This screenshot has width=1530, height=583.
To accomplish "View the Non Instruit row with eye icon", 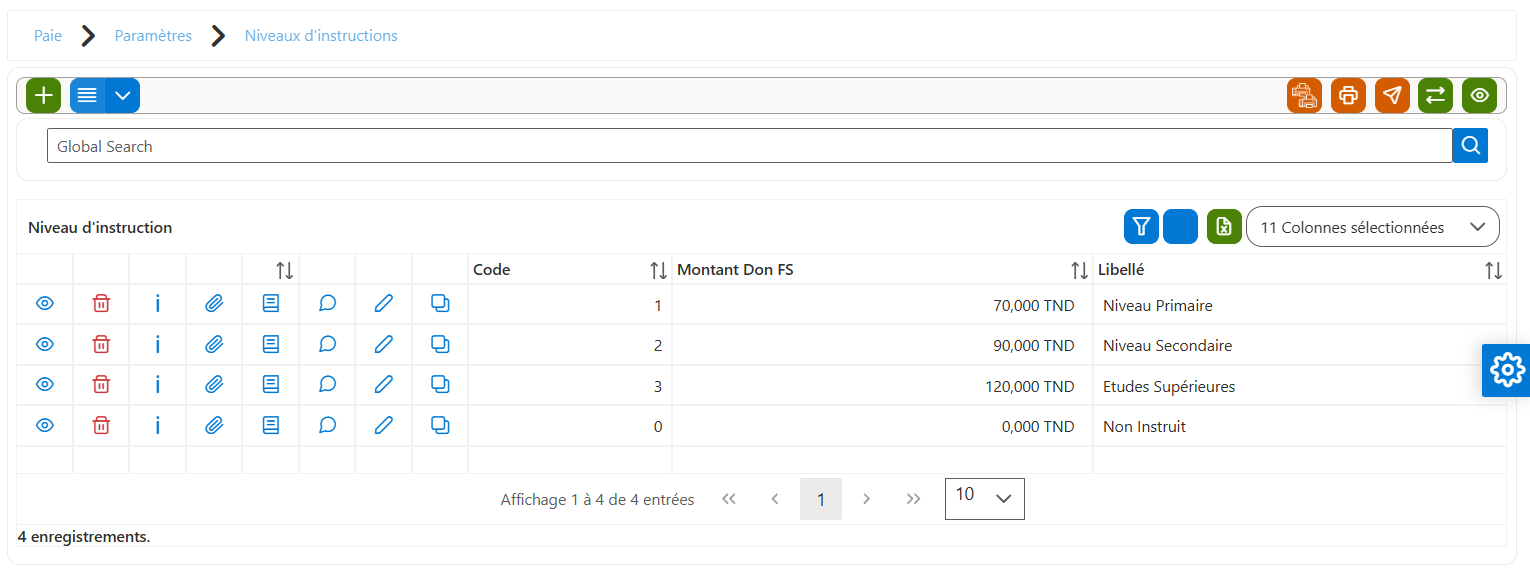I will click(x=45, y=425).
